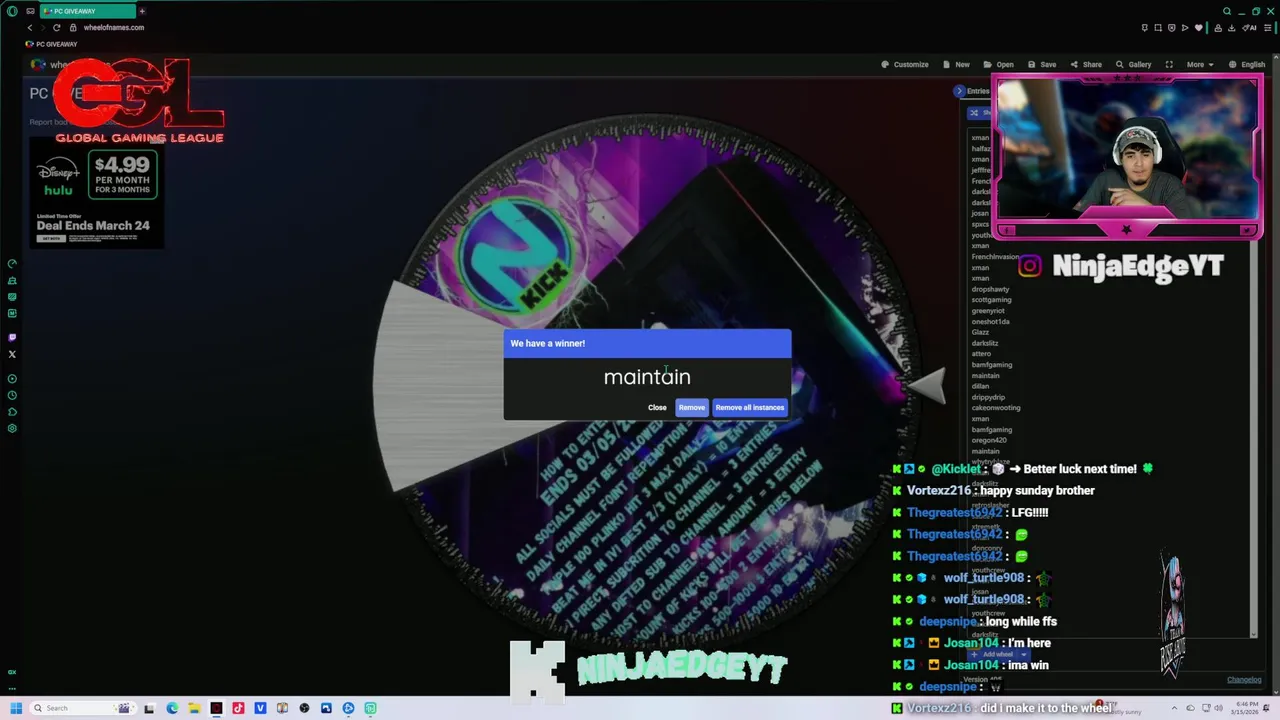Image resolution: width=1280 pixels, height=720 pixels.
Task: Open the browser snapshot tool
Action: click(1158, 27)
